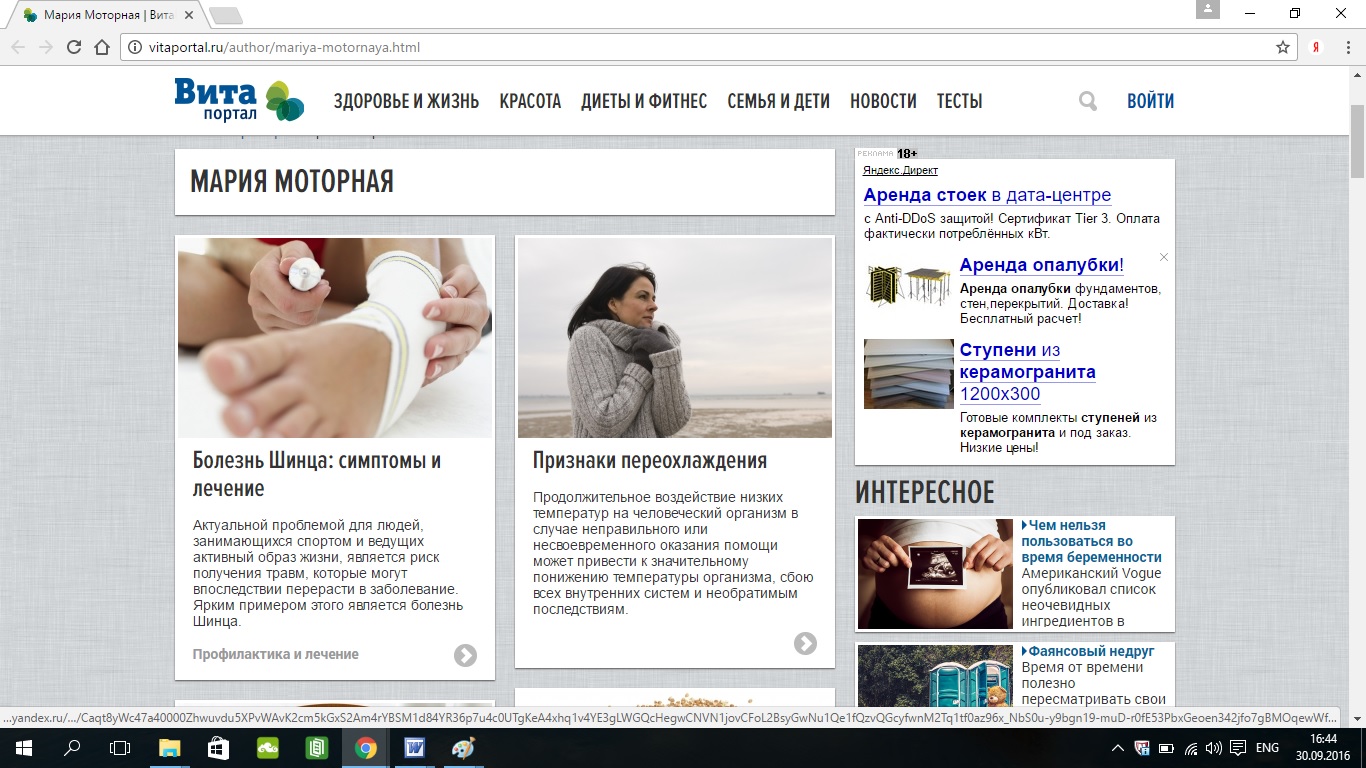Viewport: 1366px width, 768px height.
Task: Open Windows taskbar search magnifier
Action: (72, 748)
